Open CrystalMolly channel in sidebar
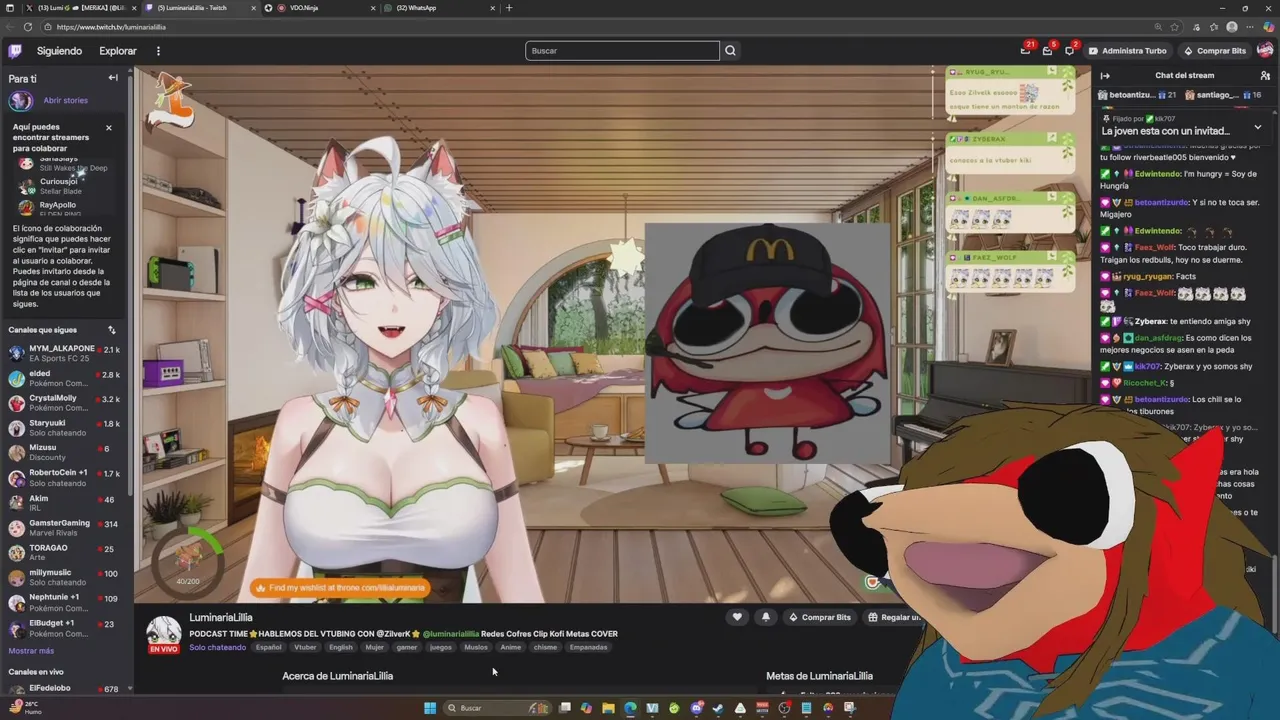The height and width of the screenshot is (720, 1280). (64, 403)
